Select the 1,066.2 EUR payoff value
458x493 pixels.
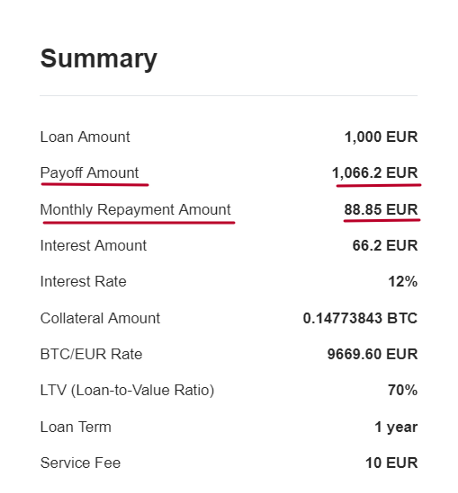click(x=375, y=173)
